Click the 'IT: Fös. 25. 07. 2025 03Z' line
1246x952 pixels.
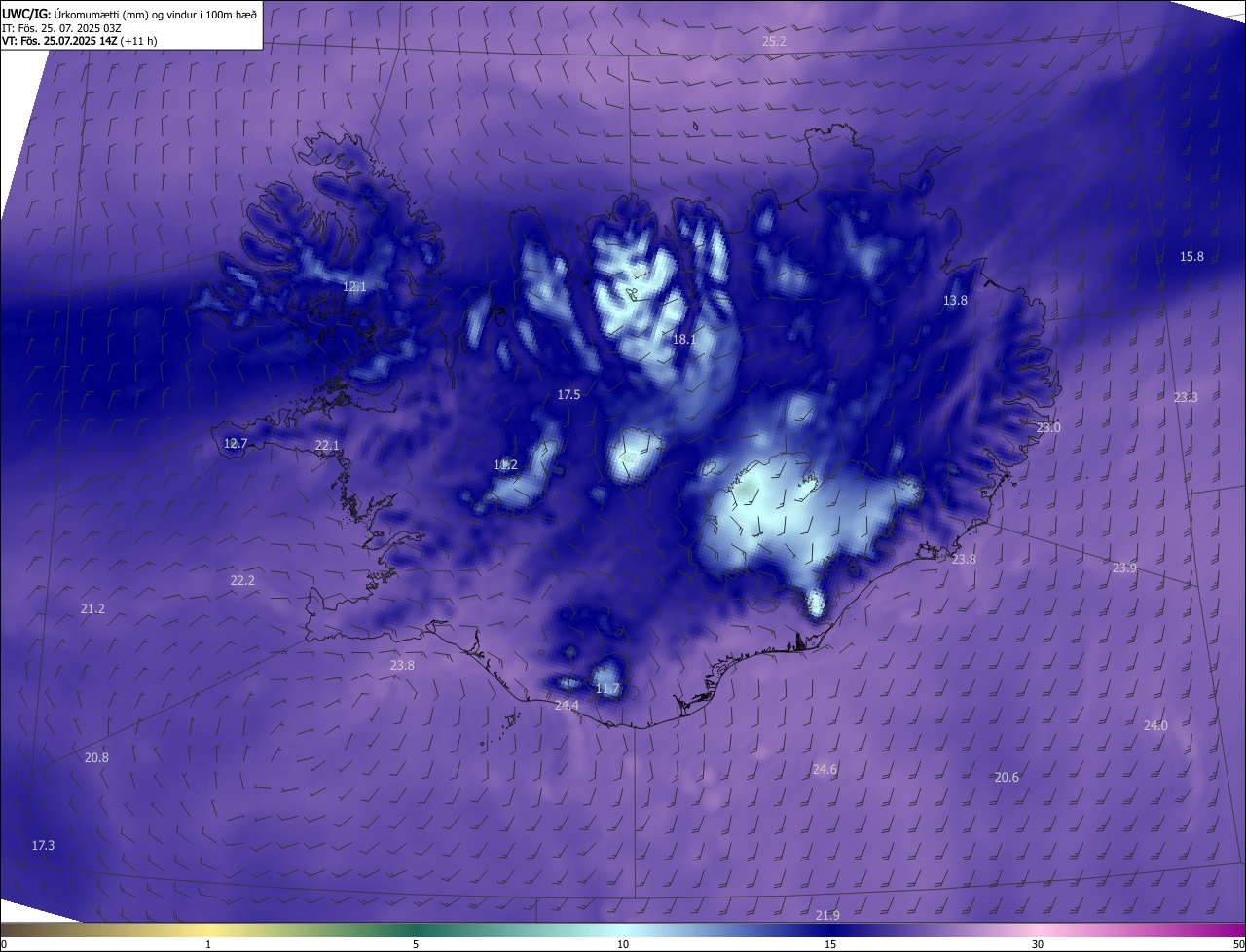[x=61, y=27]
